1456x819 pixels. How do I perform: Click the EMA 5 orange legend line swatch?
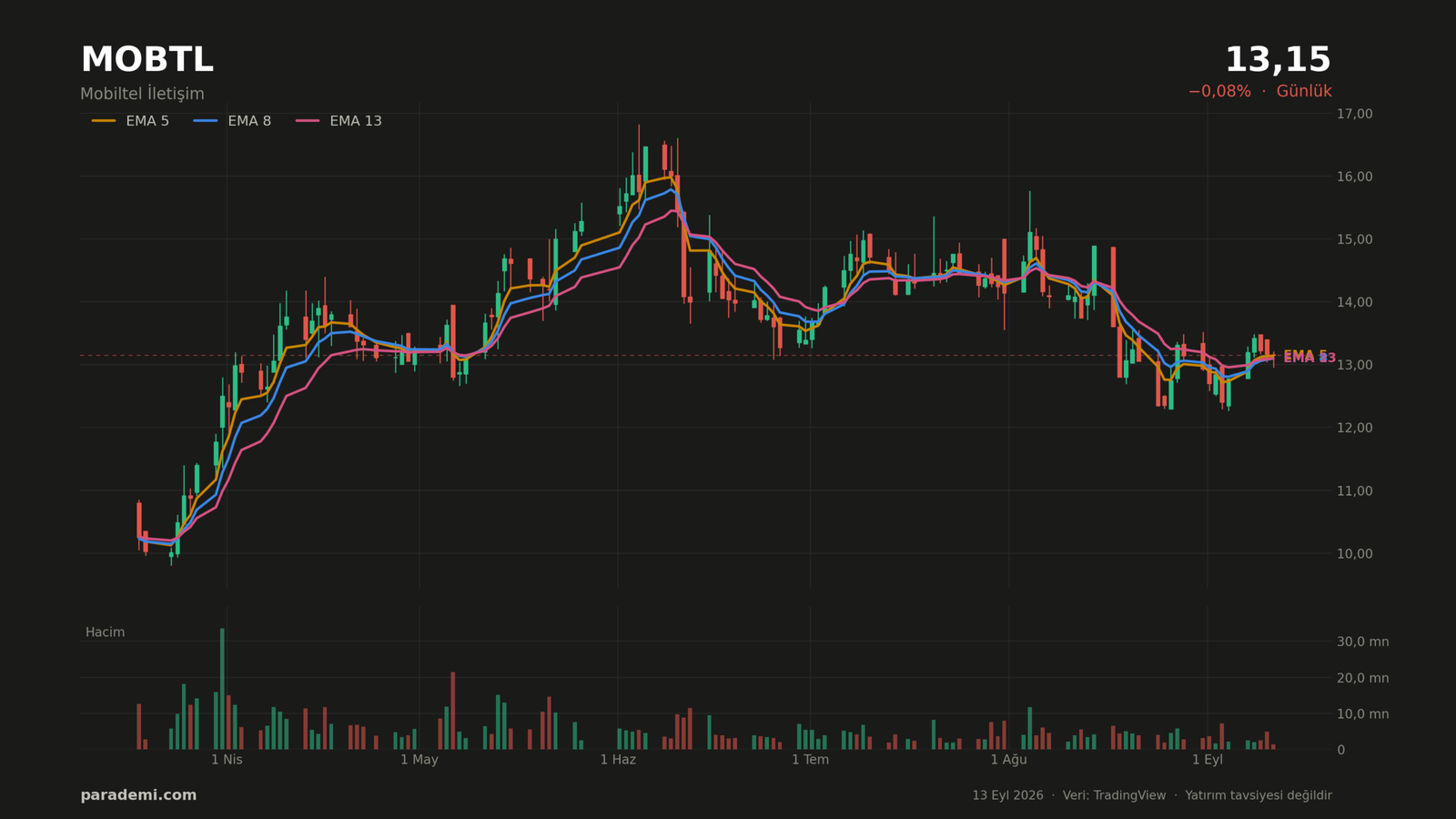click(104, 121)
